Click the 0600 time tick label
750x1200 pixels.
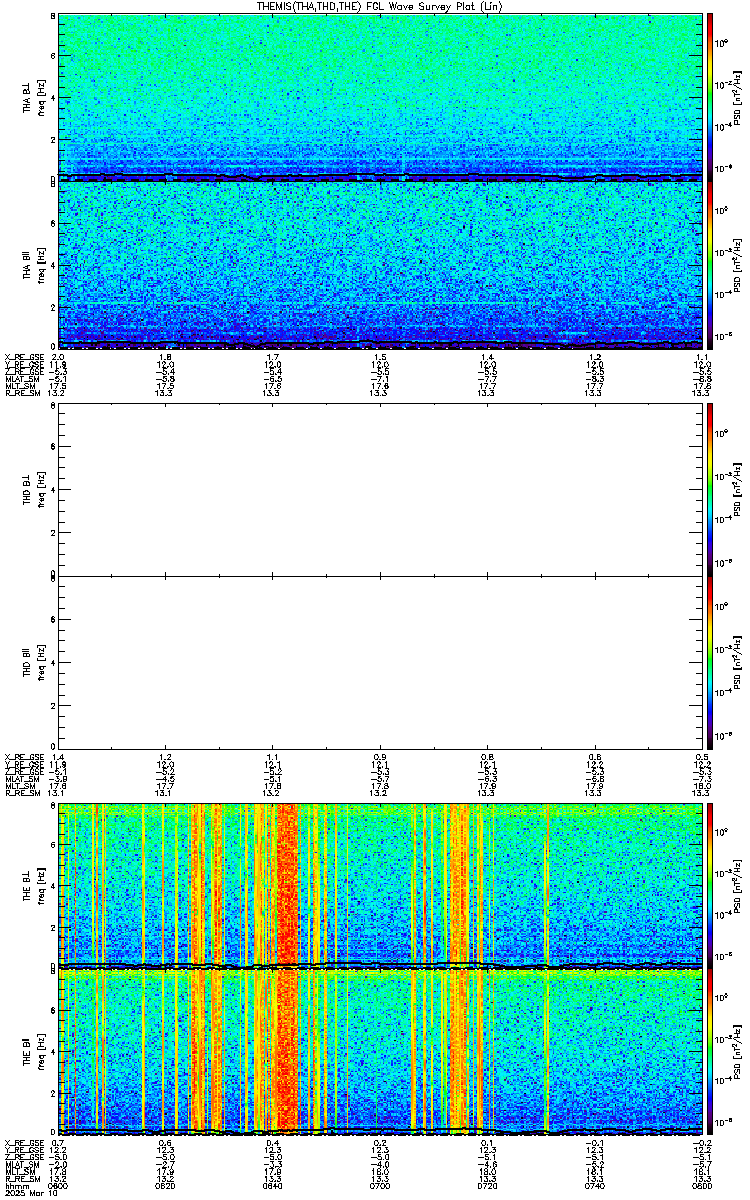[x=58, y=1185]
